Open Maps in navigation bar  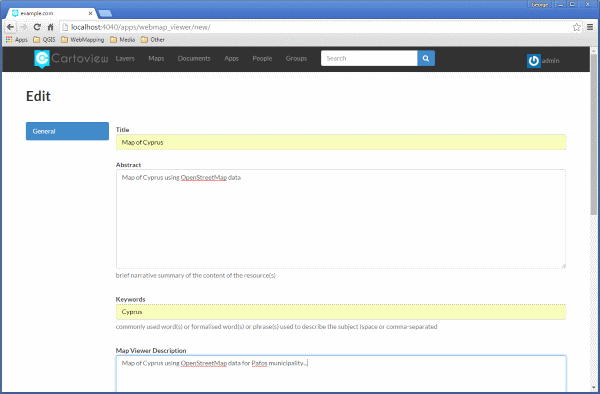pyautogui.click(x=156, y=59)
